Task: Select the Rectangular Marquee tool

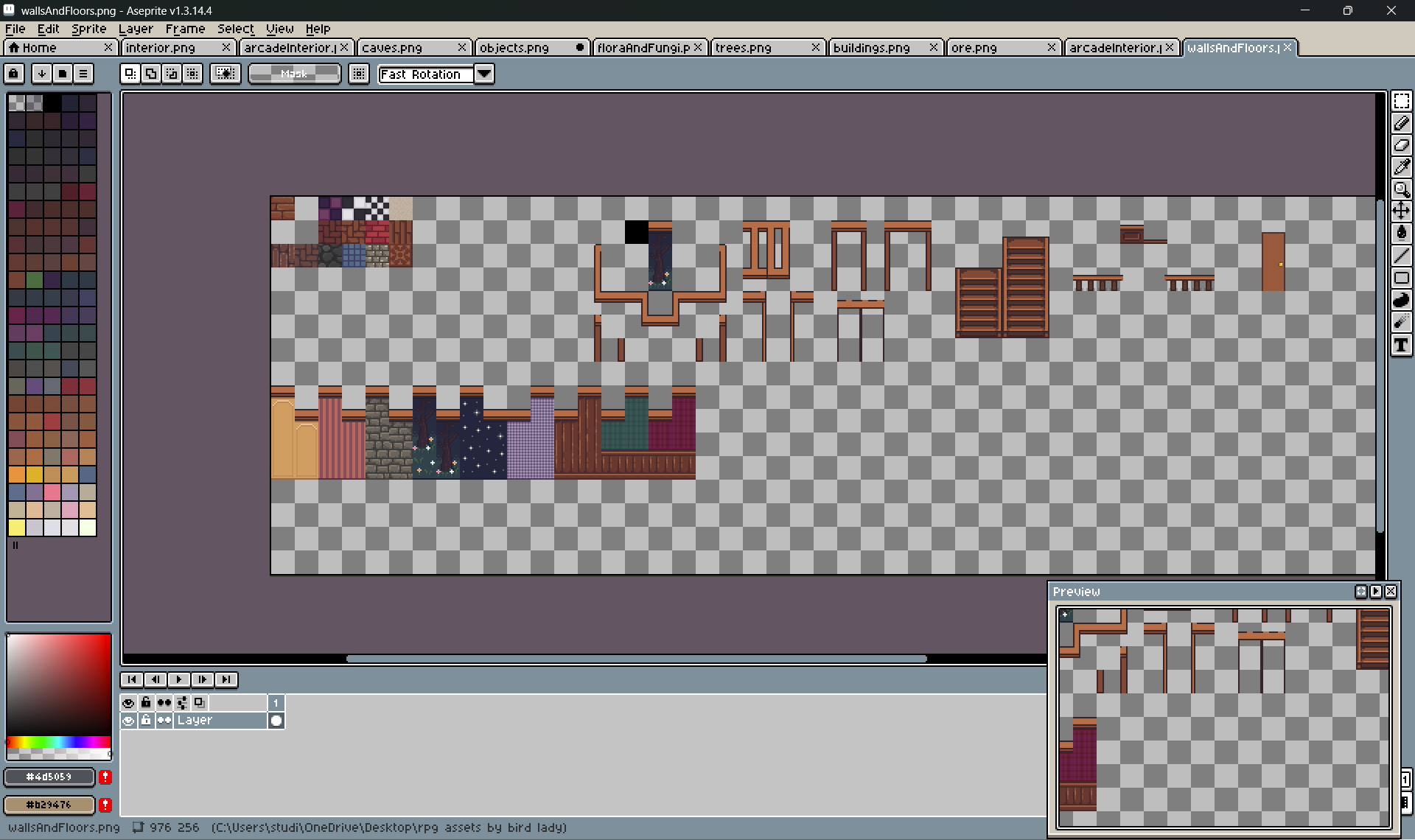Action: coord(1401,101)
